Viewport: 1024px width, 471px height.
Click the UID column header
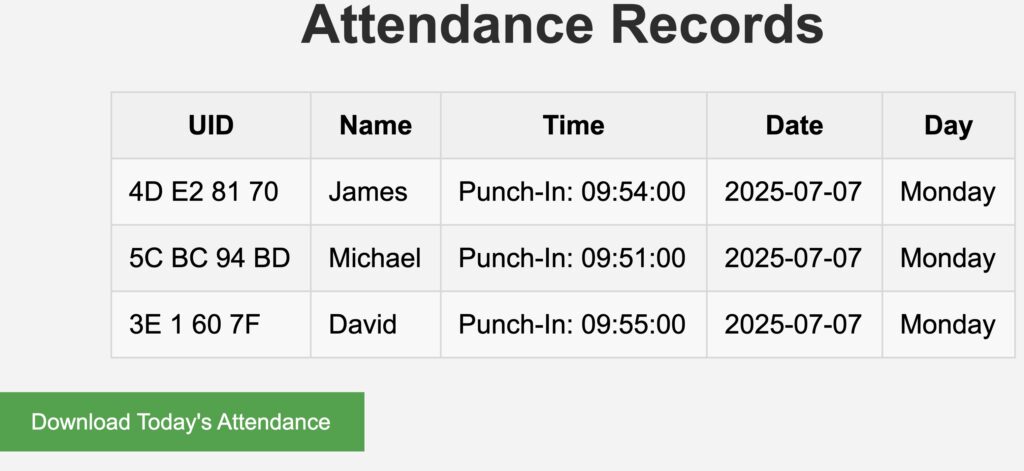(x=211, y=125)
